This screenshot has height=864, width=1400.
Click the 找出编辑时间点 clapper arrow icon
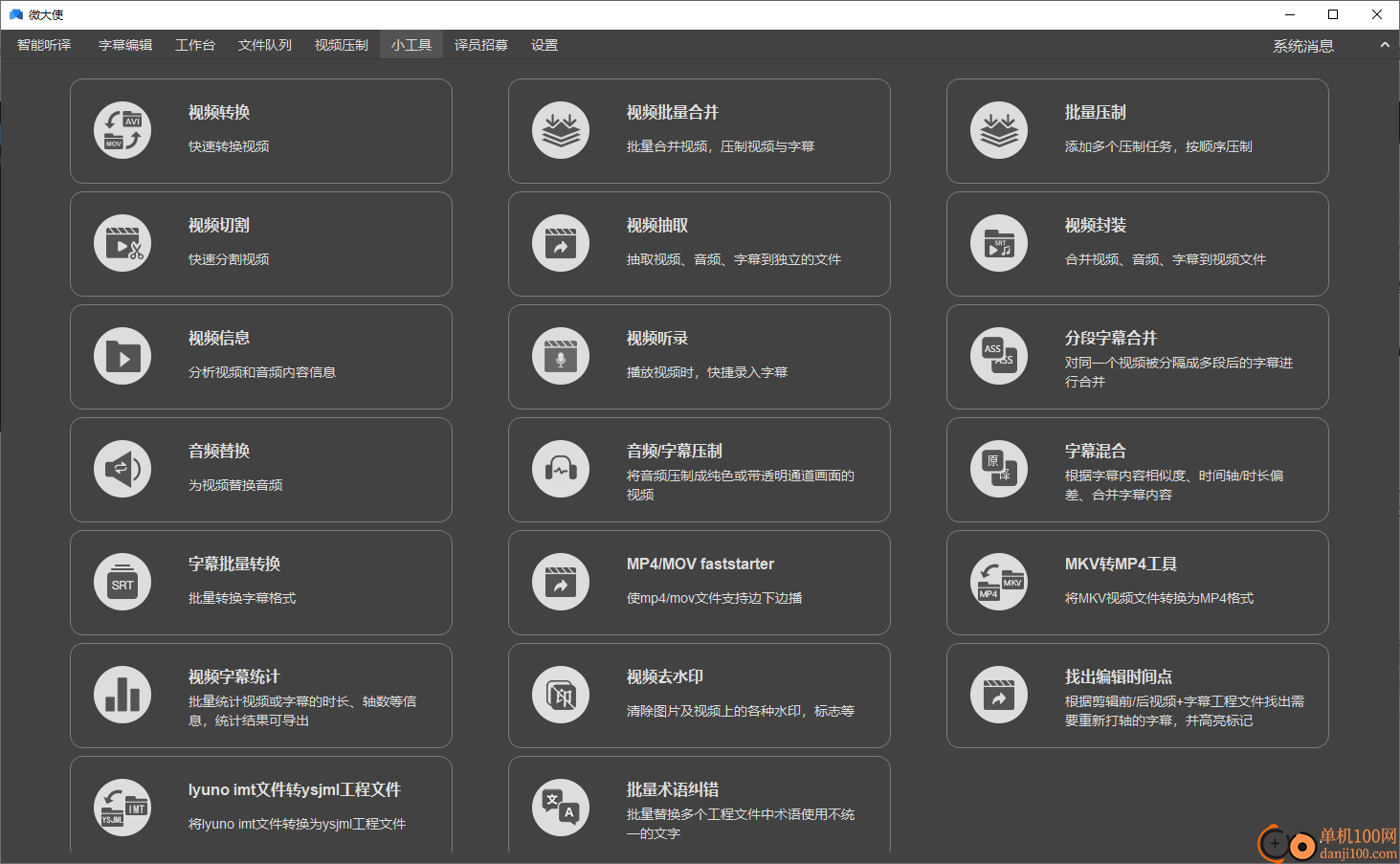(x=999, y=695)
